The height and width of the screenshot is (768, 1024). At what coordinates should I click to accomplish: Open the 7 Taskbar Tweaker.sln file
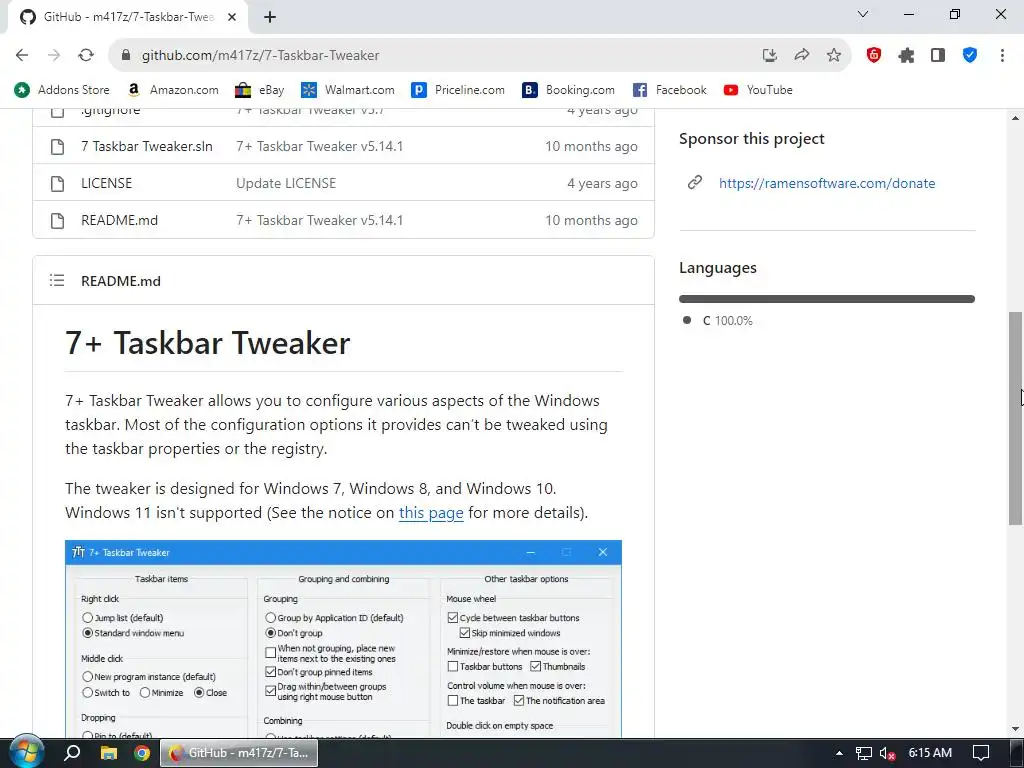coord(147,146)
